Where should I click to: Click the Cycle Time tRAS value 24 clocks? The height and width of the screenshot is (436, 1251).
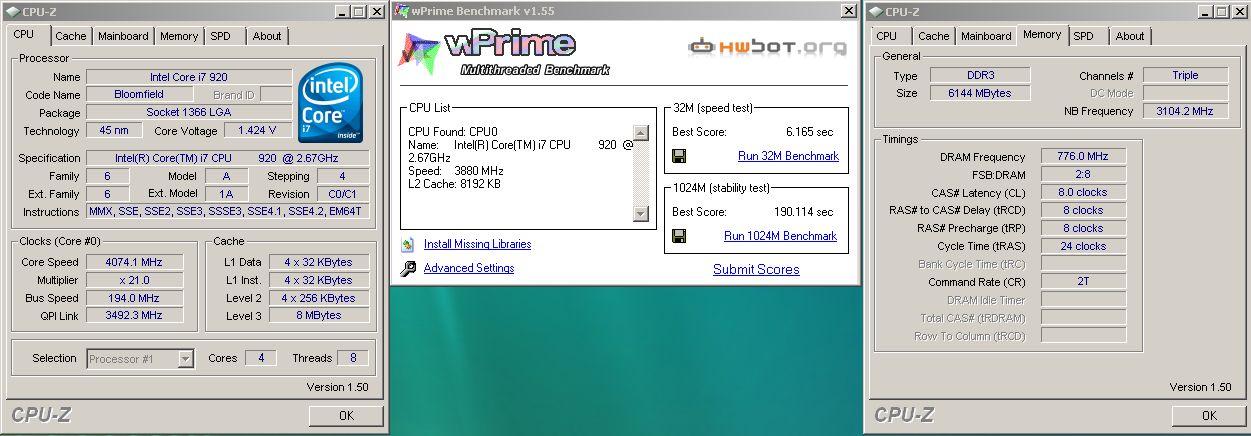pos(1083,247)
